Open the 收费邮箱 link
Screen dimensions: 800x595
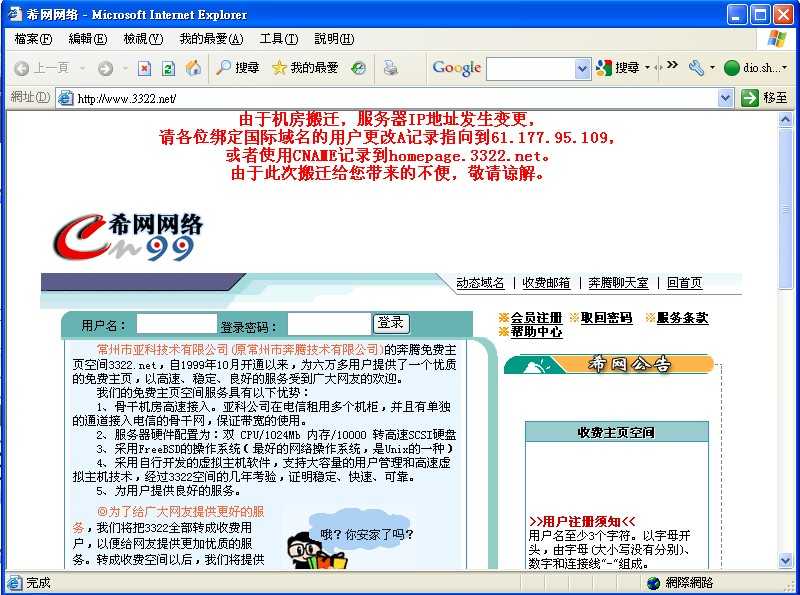tap(546, 282)
